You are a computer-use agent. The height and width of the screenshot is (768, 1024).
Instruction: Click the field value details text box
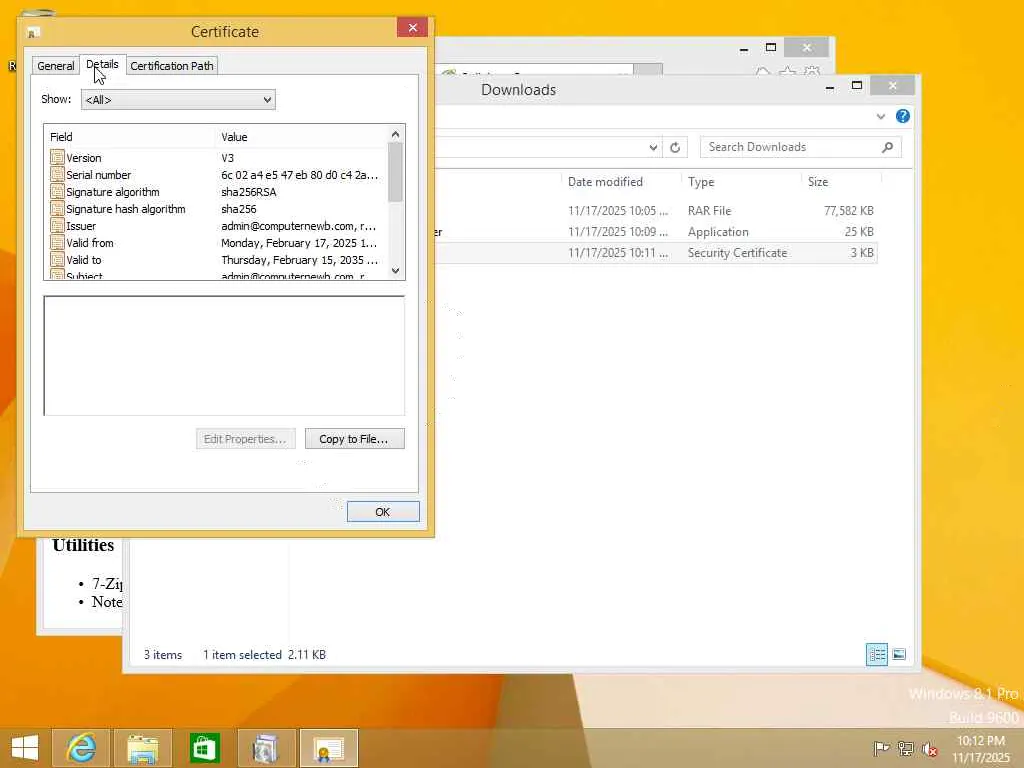tap(224, 355)
